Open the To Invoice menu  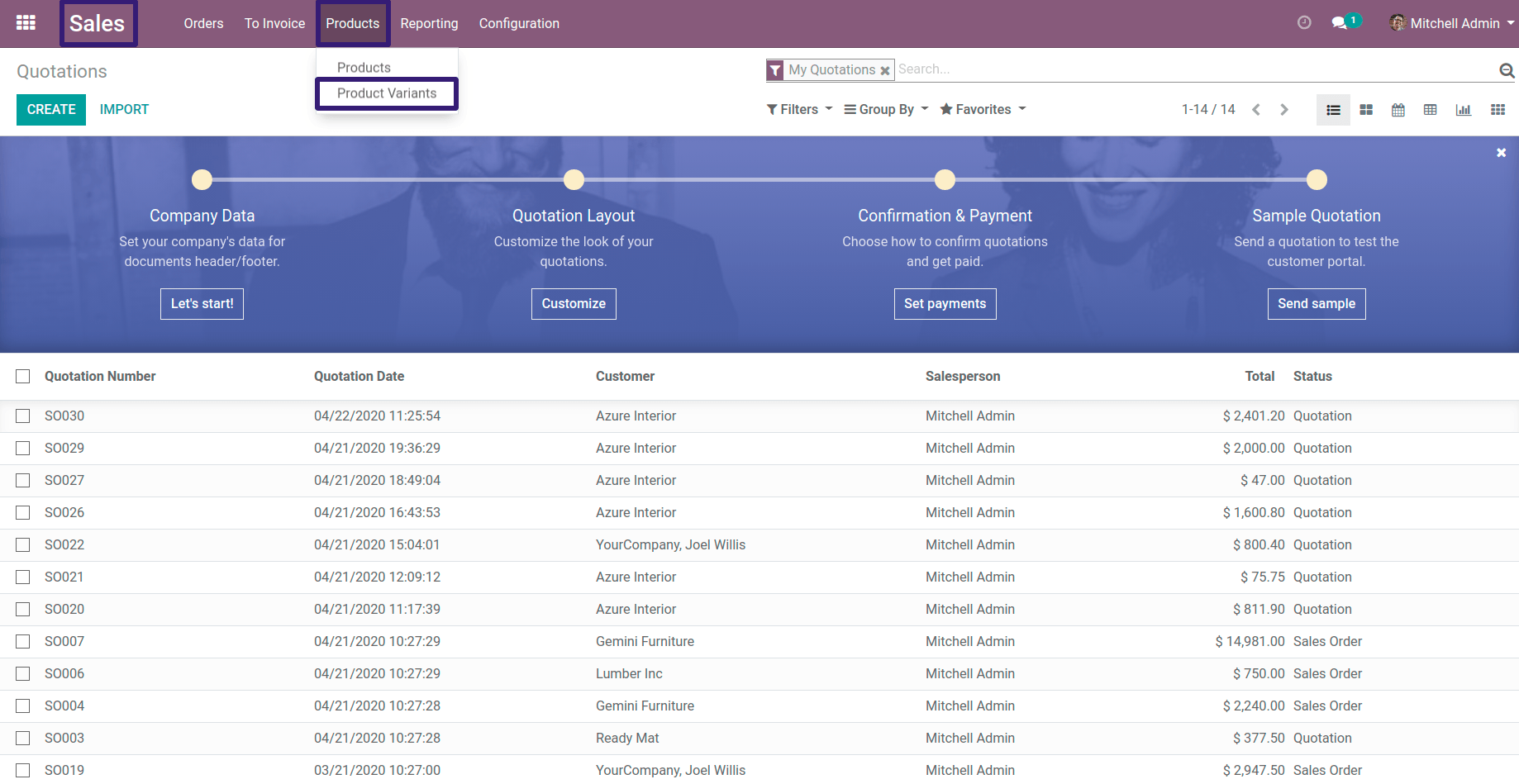274,23
